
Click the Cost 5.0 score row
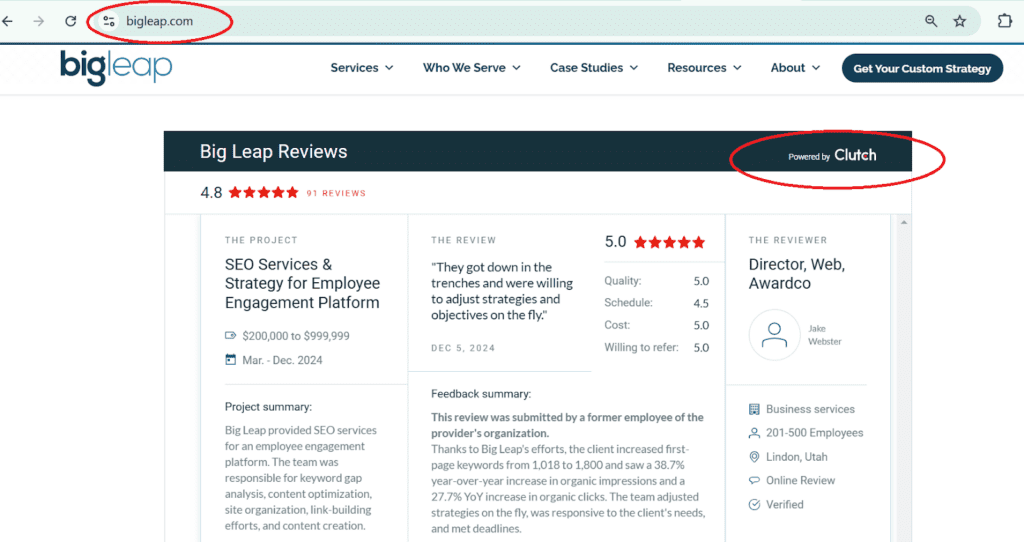[656, 325]
